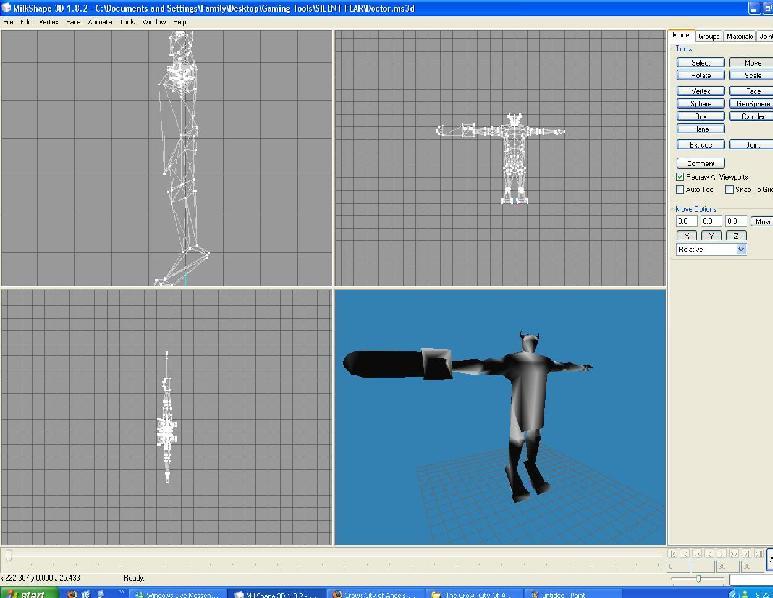Select the Sphere primitive tool
This screenshot has height=598, width=773.
point(700,104)
